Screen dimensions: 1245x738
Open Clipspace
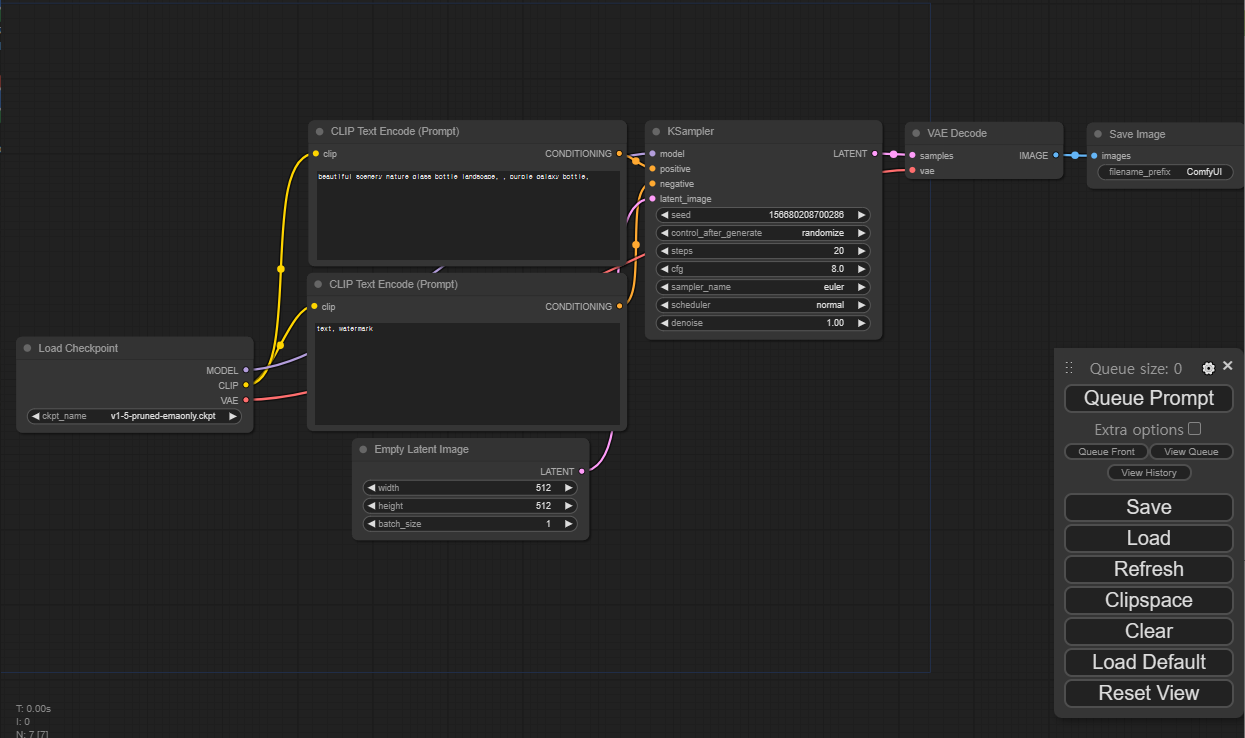(x=1149, y=600)
